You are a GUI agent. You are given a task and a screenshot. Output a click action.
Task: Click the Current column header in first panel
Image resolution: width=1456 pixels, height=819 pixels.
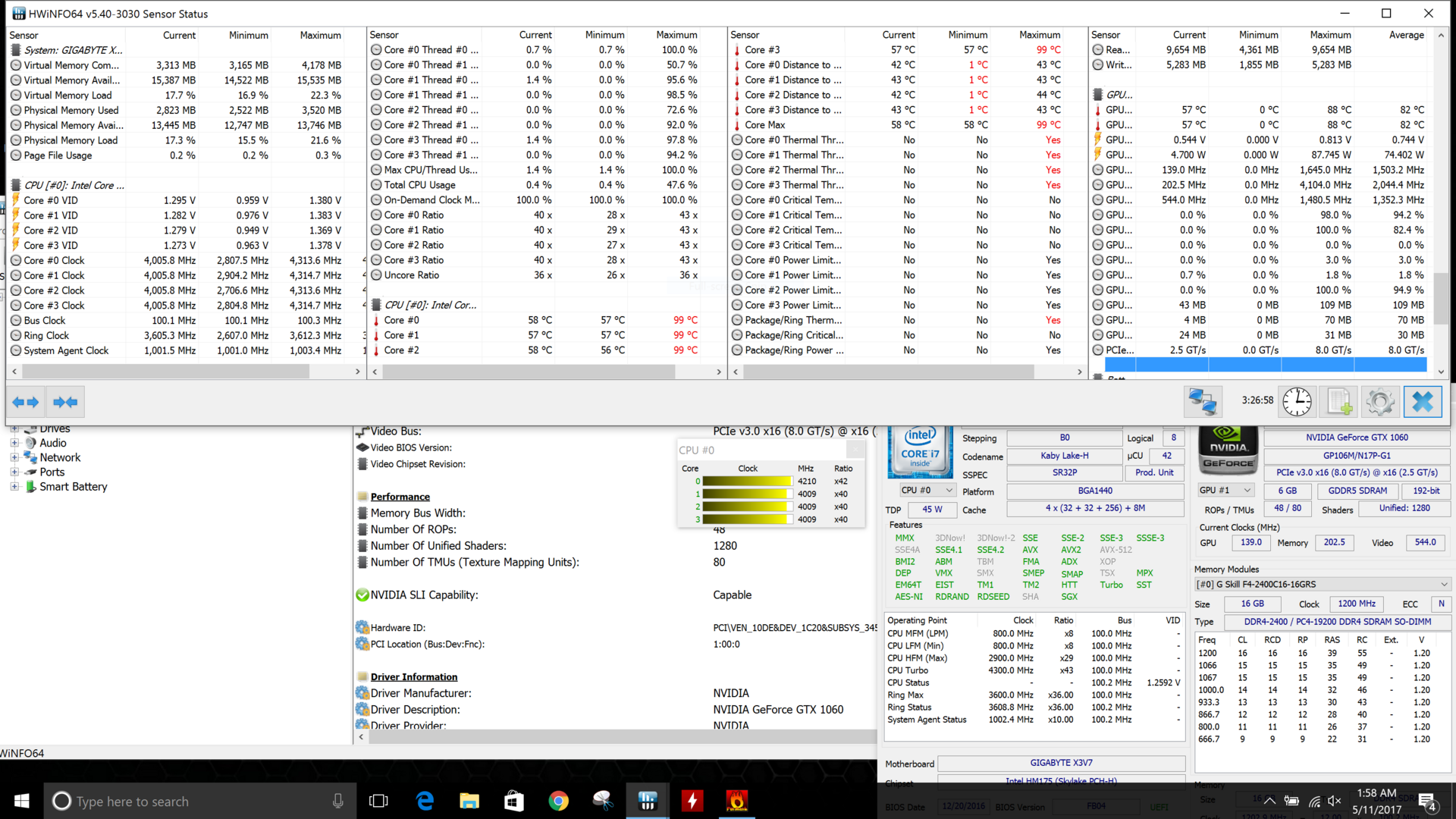(x=179, y=35)
